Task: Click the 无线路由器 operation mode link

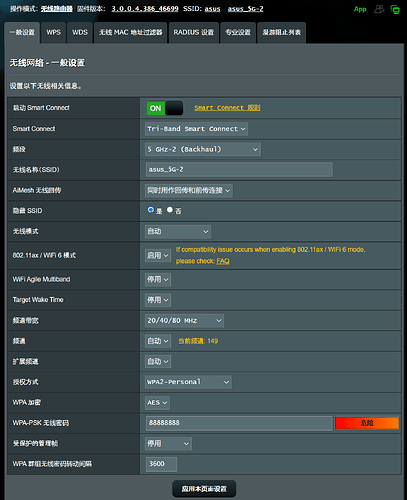Action: (x=57, y=9)
